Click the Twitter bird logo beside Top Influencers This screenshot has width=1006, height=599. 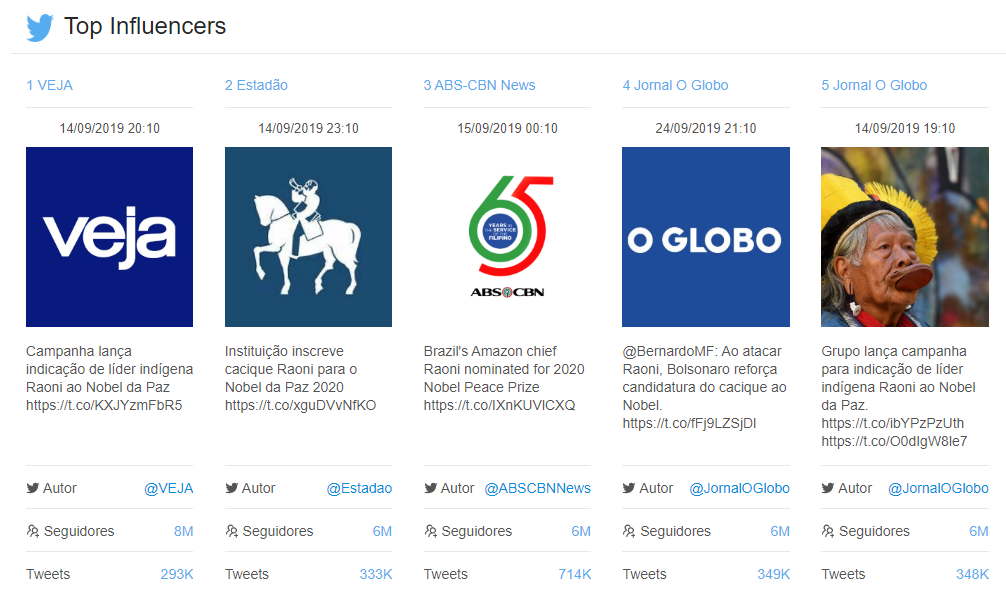coord(40,27)
